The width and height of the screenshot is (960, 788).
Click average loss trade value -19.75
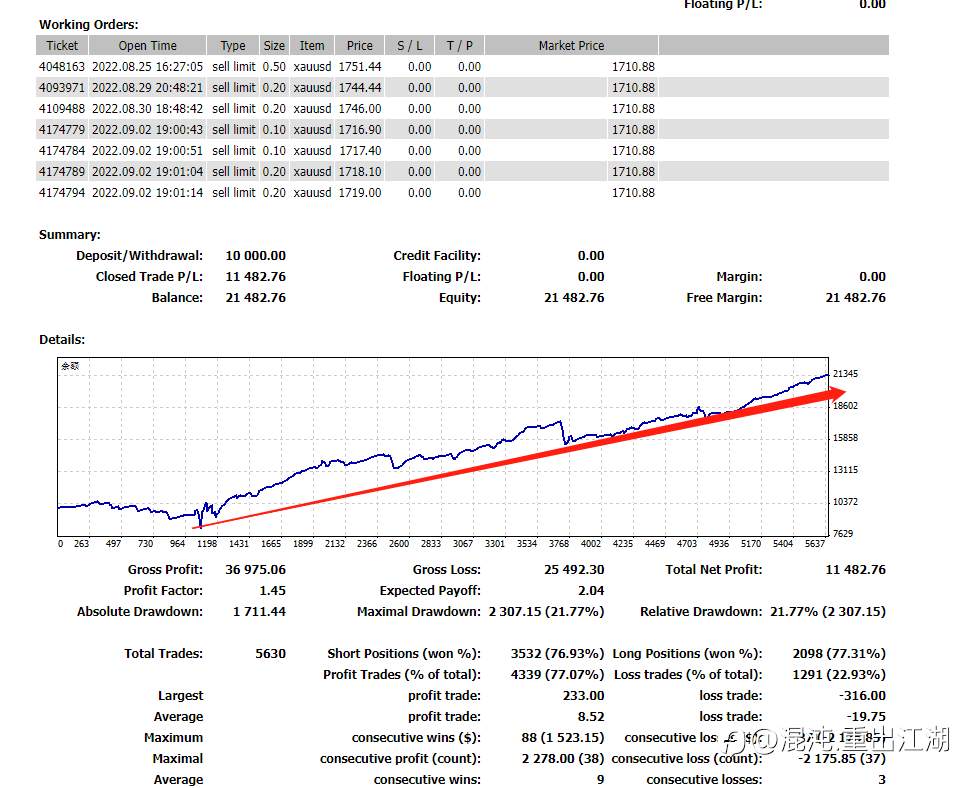866,717
